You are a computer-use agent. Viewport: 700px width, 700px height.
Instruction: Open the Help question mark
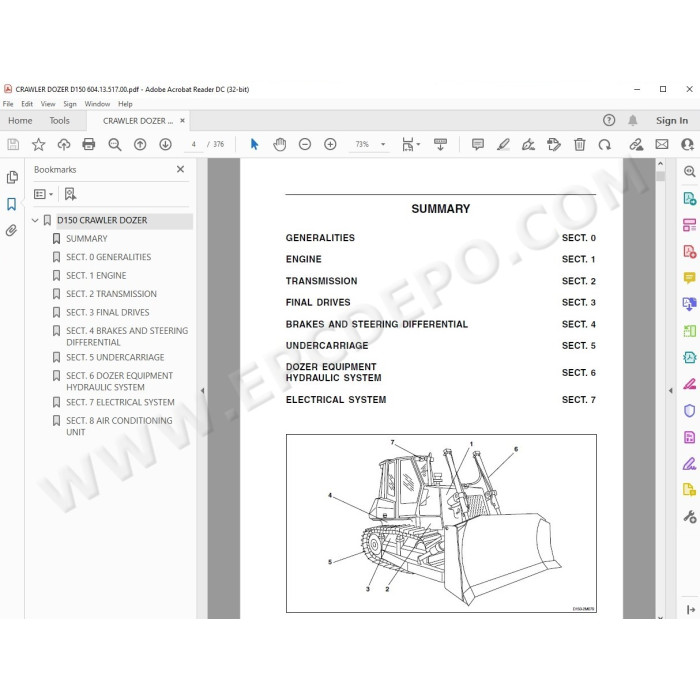[609, 120]
